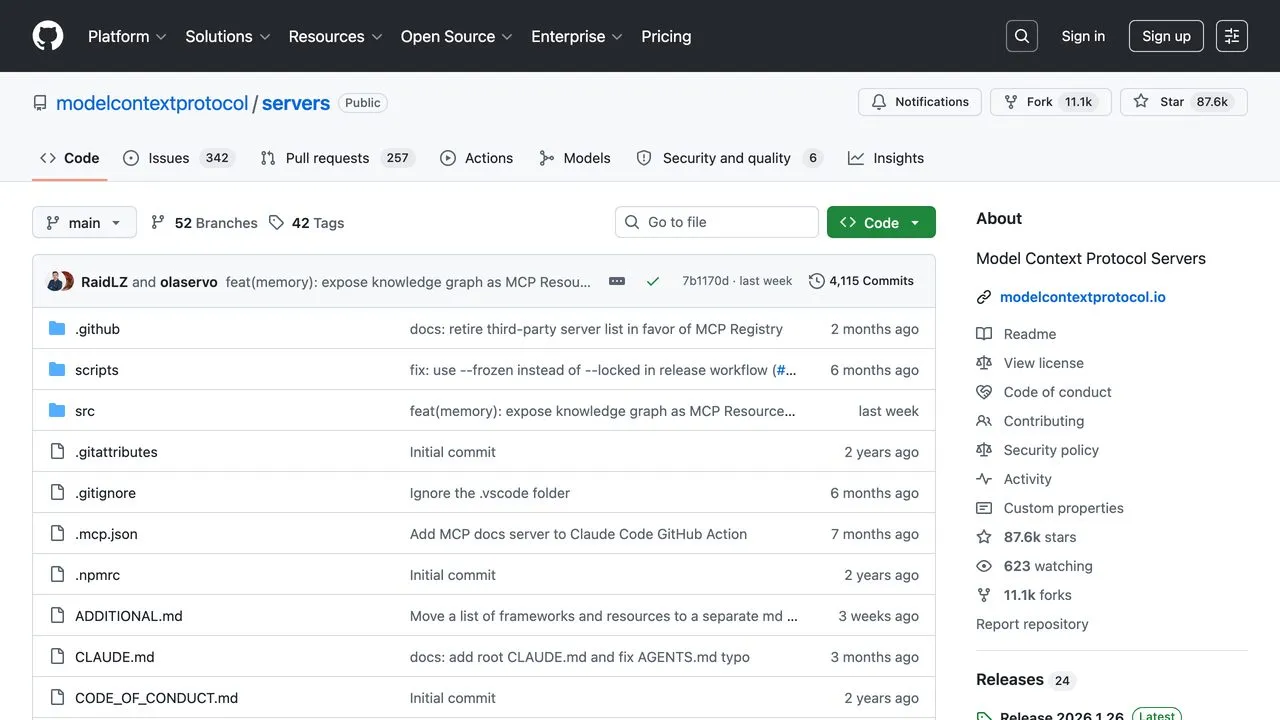Open the .npmrc file

pyautogui.click(x=97, y=575)
